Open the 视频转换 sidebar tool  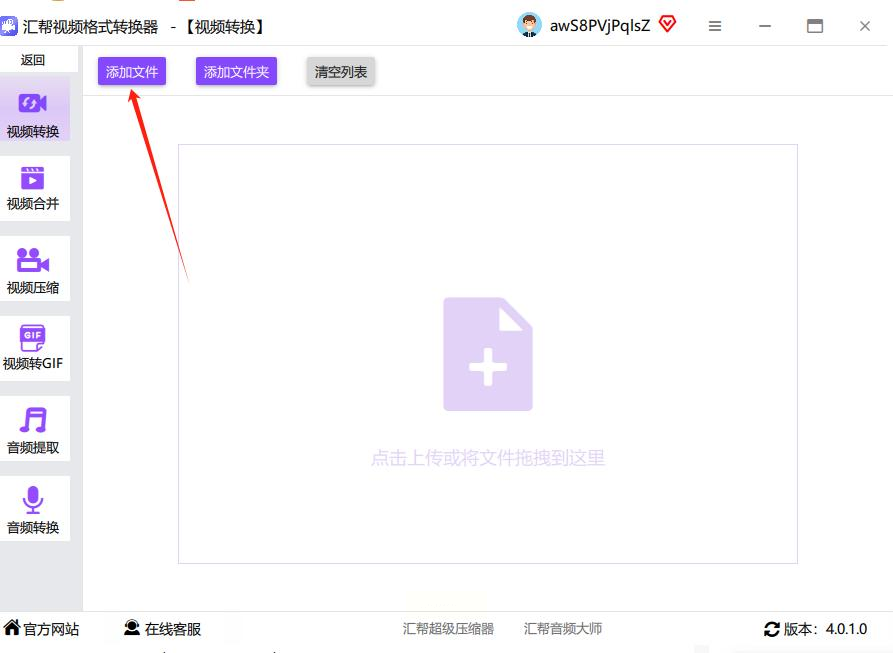coord(33,109)
